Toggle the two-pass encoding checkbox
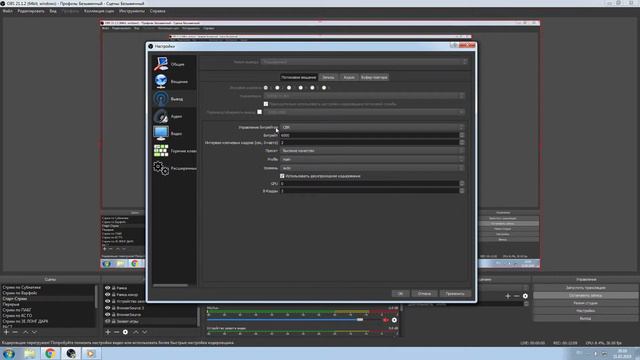The image size is (640, 360). click(x=282, y=176)
